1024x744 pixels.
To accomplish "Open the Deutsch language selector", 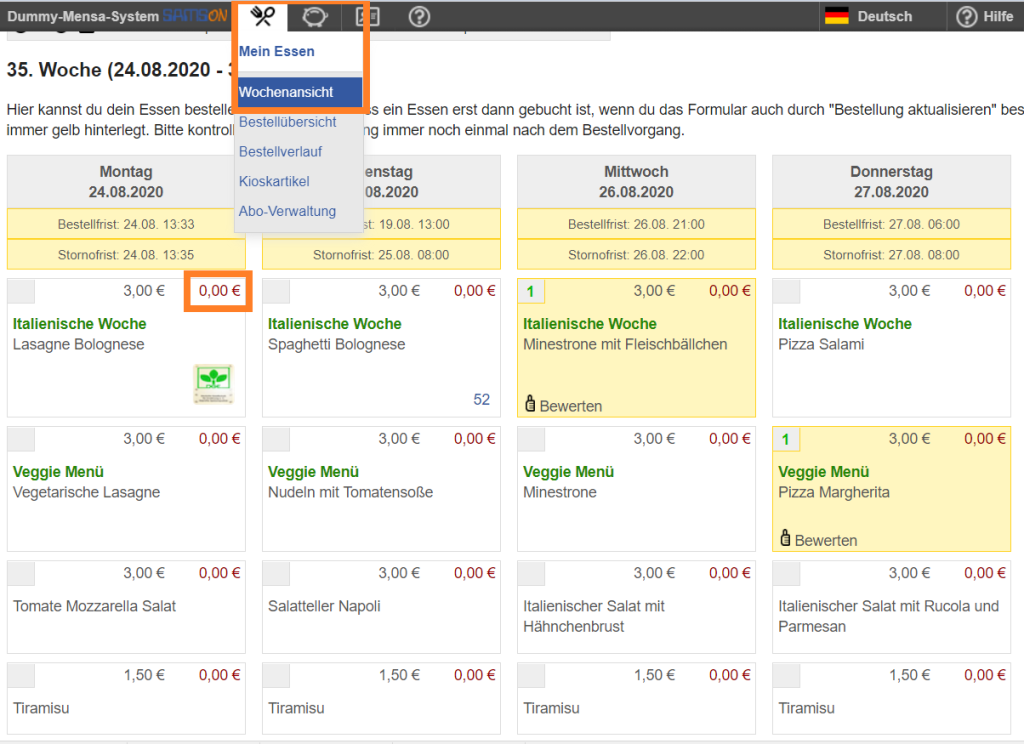I will click(x=869, y=16).
